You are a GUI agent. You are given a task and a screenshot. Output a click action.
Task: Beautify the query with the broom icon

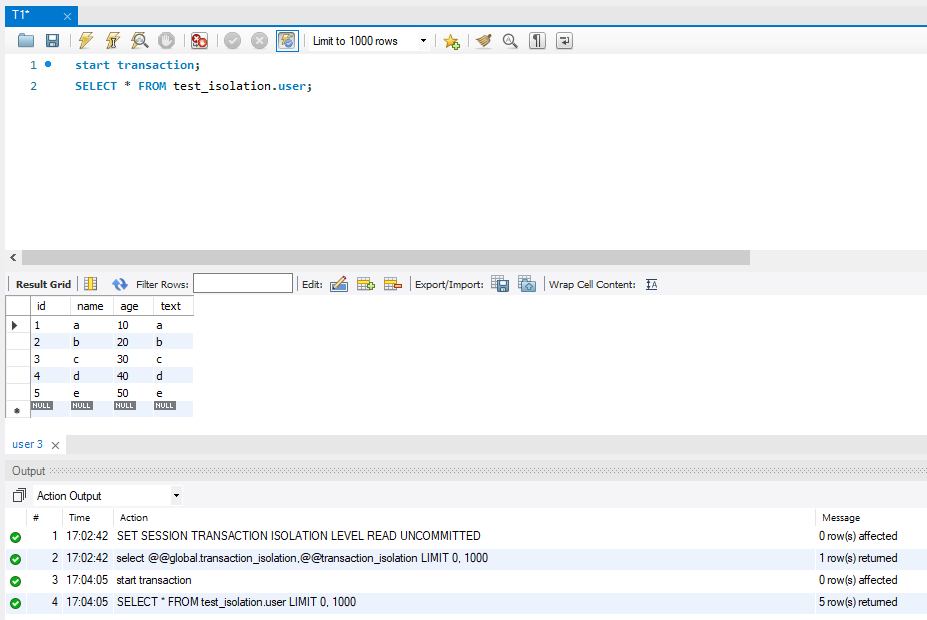pos(484,41)
